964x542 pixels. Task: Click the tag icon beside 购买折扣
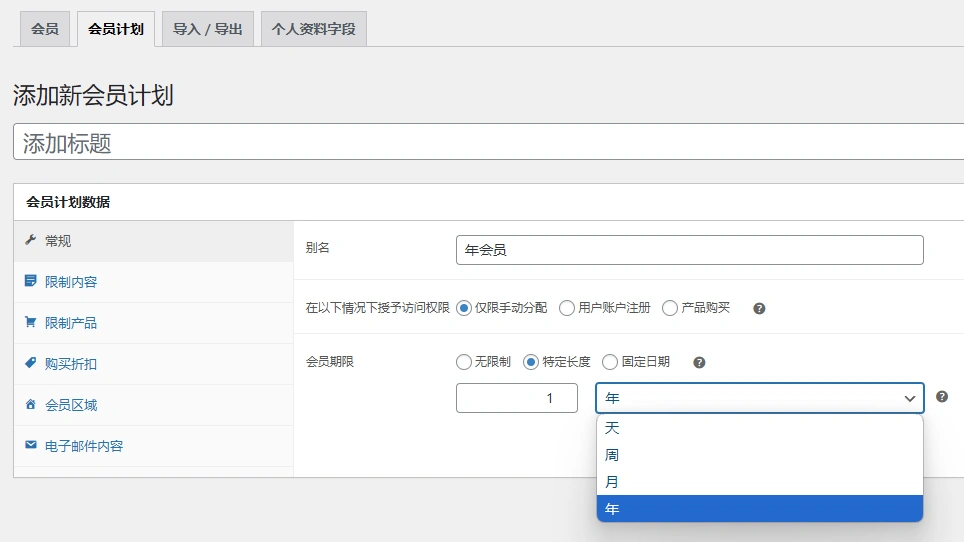pyautogui.click(x=30, y=363)
